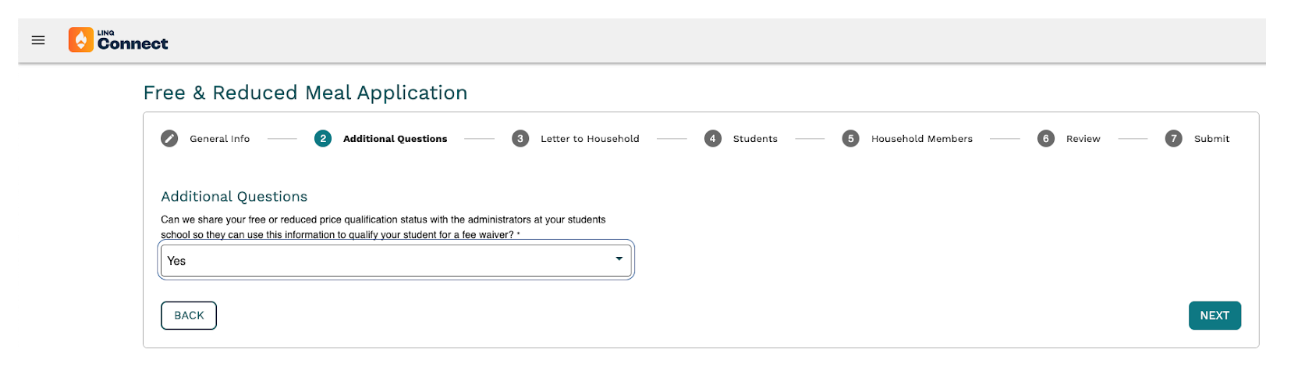Go to the Review step label
Screen dimensions: 1294x376
coord(1083,139)
